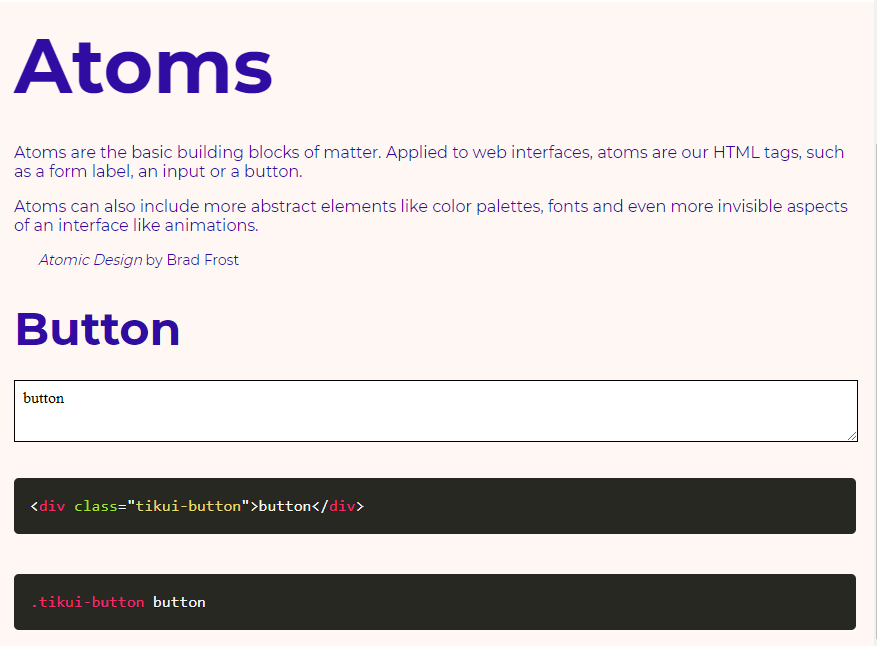Grab the textarea resize handle corner
The width and height of the screenshot is (877, 646).
pos(852,436)
